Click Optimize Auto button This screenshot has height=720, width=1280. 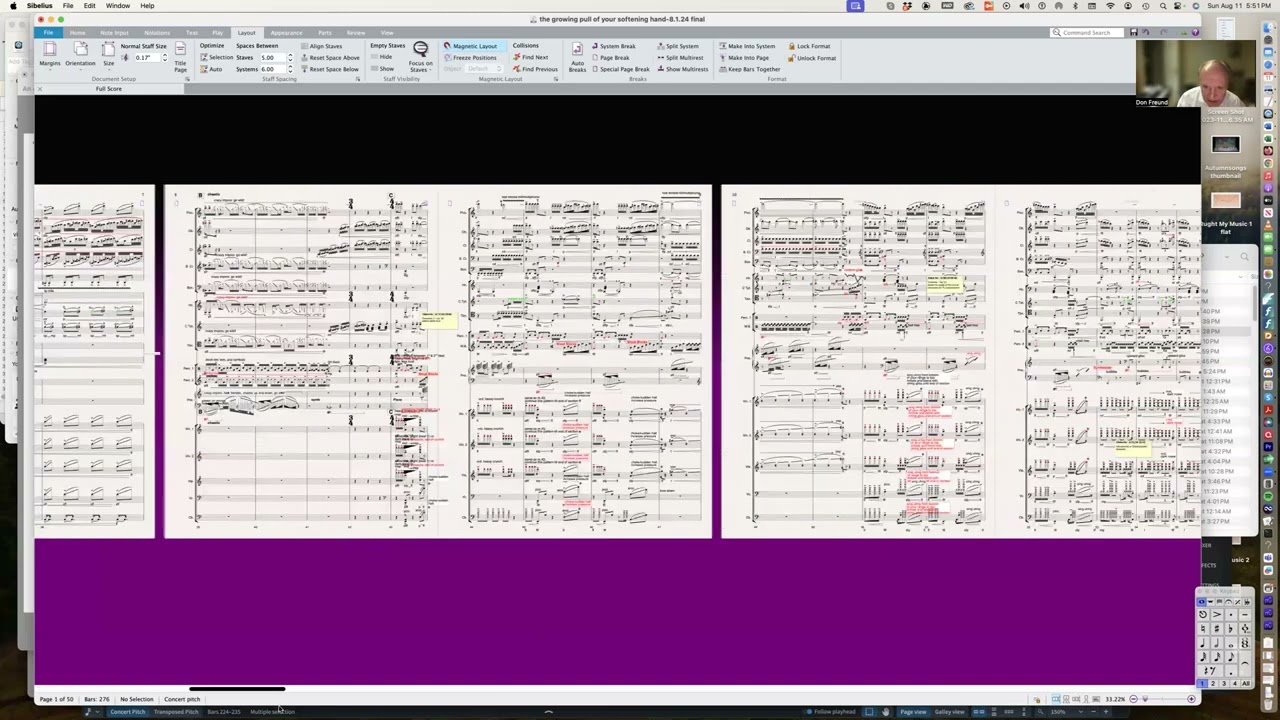tap(212, 69)
